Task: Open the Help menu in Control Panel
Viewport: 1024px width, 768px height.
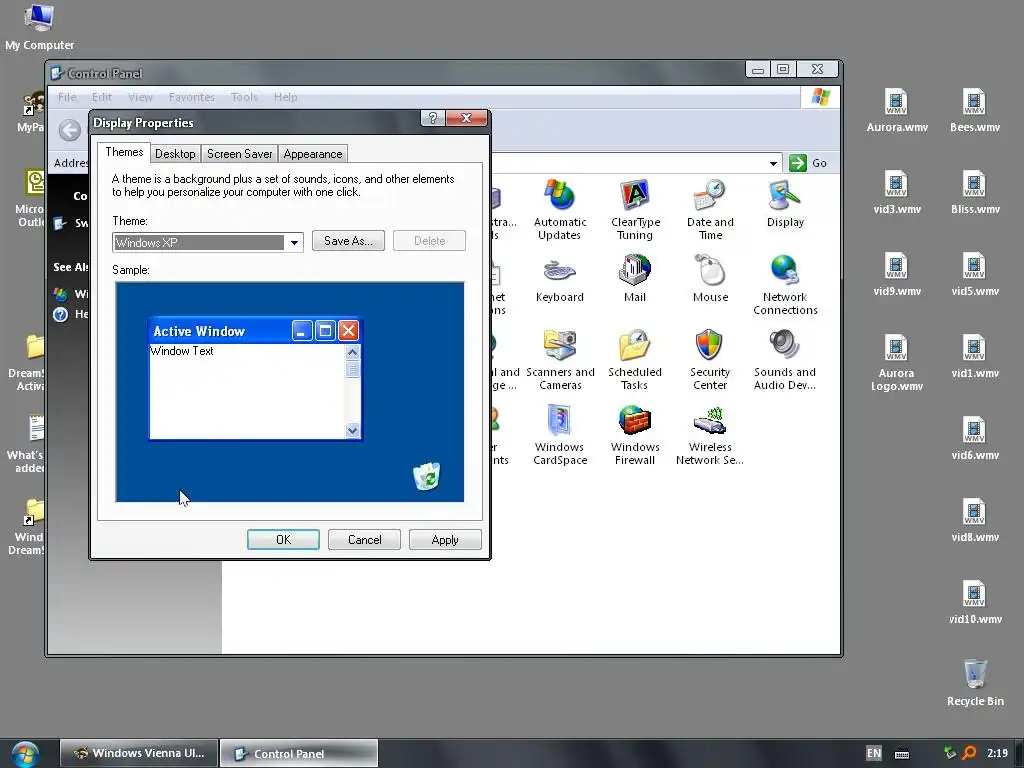Action: point(285,97)
